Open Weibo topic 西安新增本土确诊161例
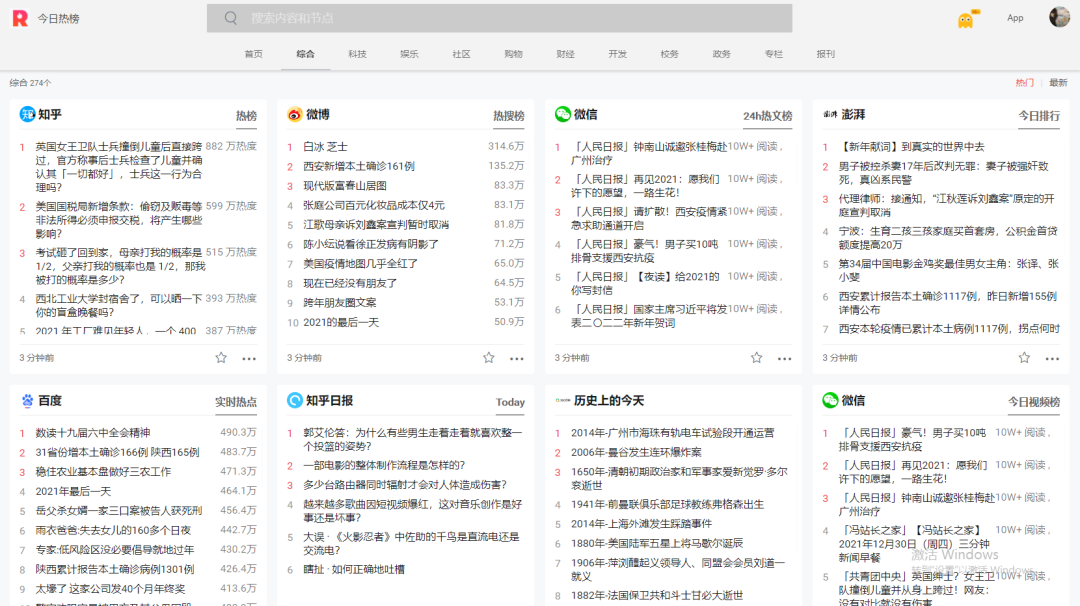 coord(359,166)
